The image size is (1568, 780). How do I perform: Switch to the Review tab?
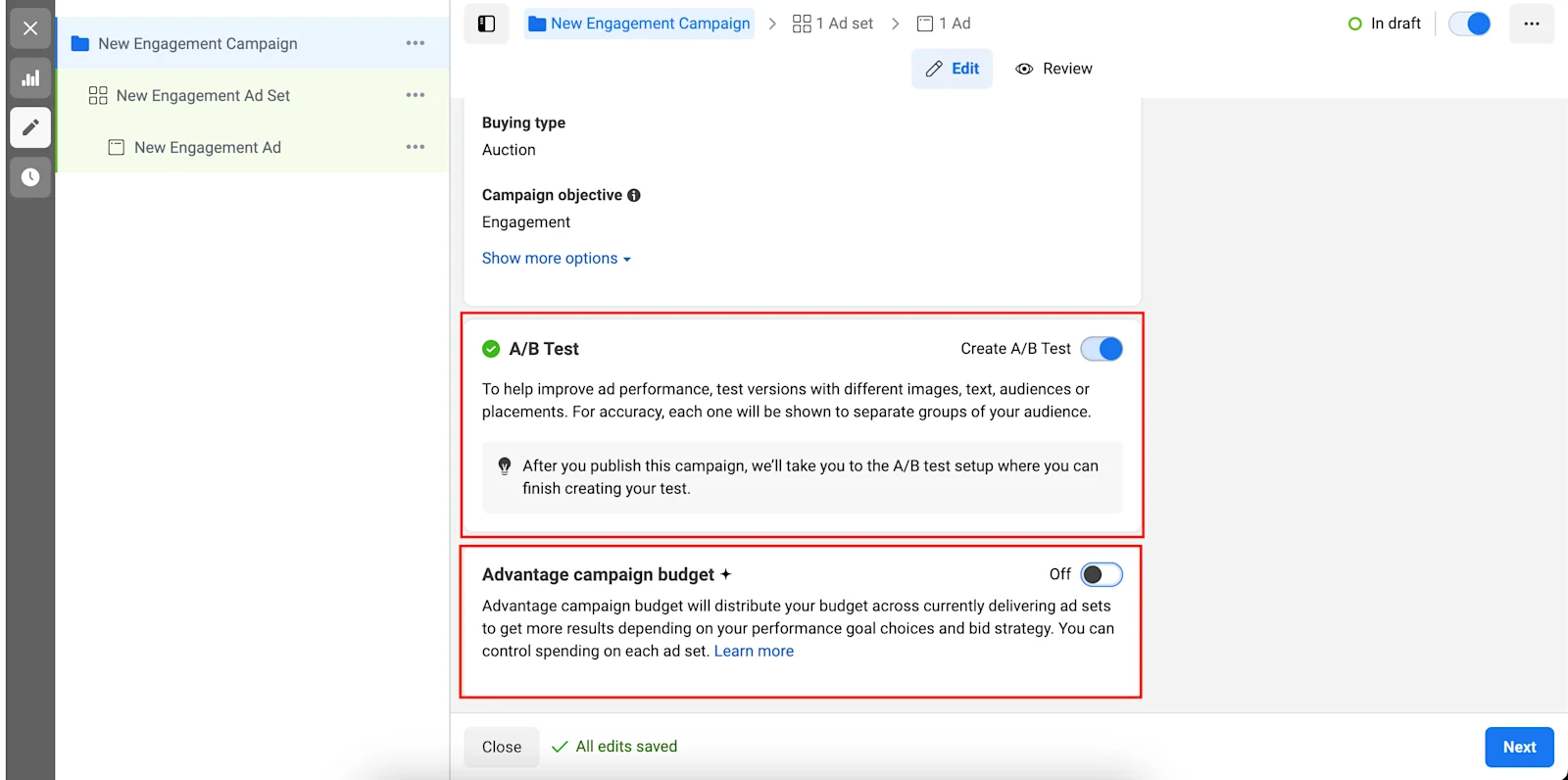[1053, 69]
